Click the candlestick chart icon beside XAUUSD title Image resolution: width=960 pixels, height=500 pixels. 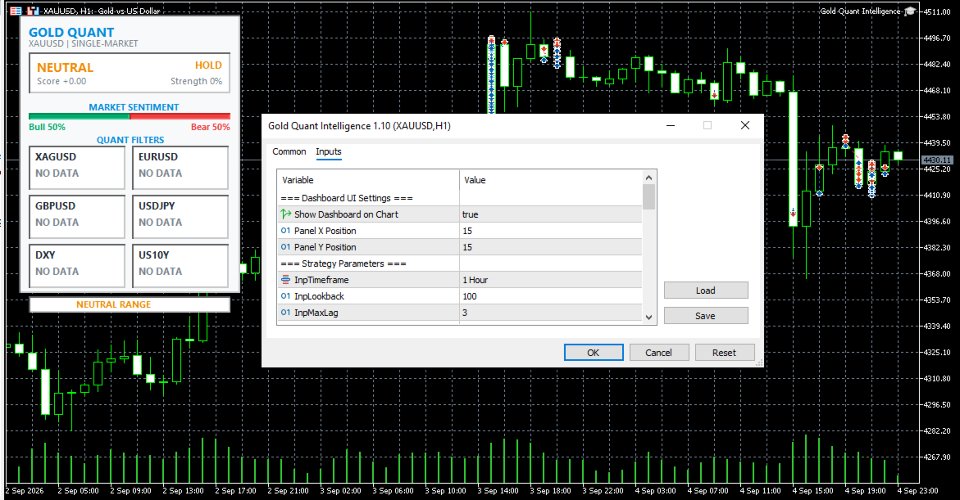pyautogui.click(x=32, y=11)
